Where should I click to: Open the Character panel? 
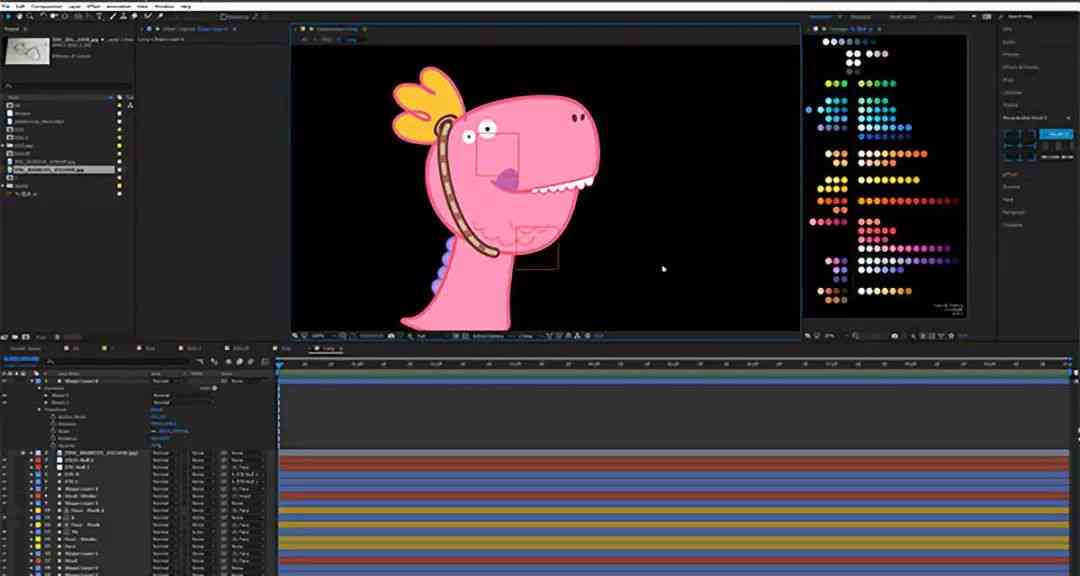click(1013, 225)
